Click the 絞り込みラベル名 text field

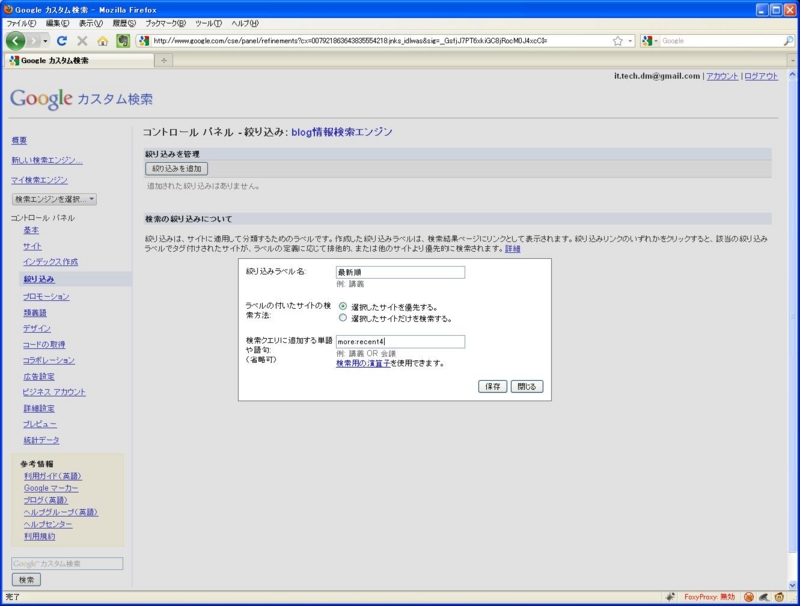(401, 272)
